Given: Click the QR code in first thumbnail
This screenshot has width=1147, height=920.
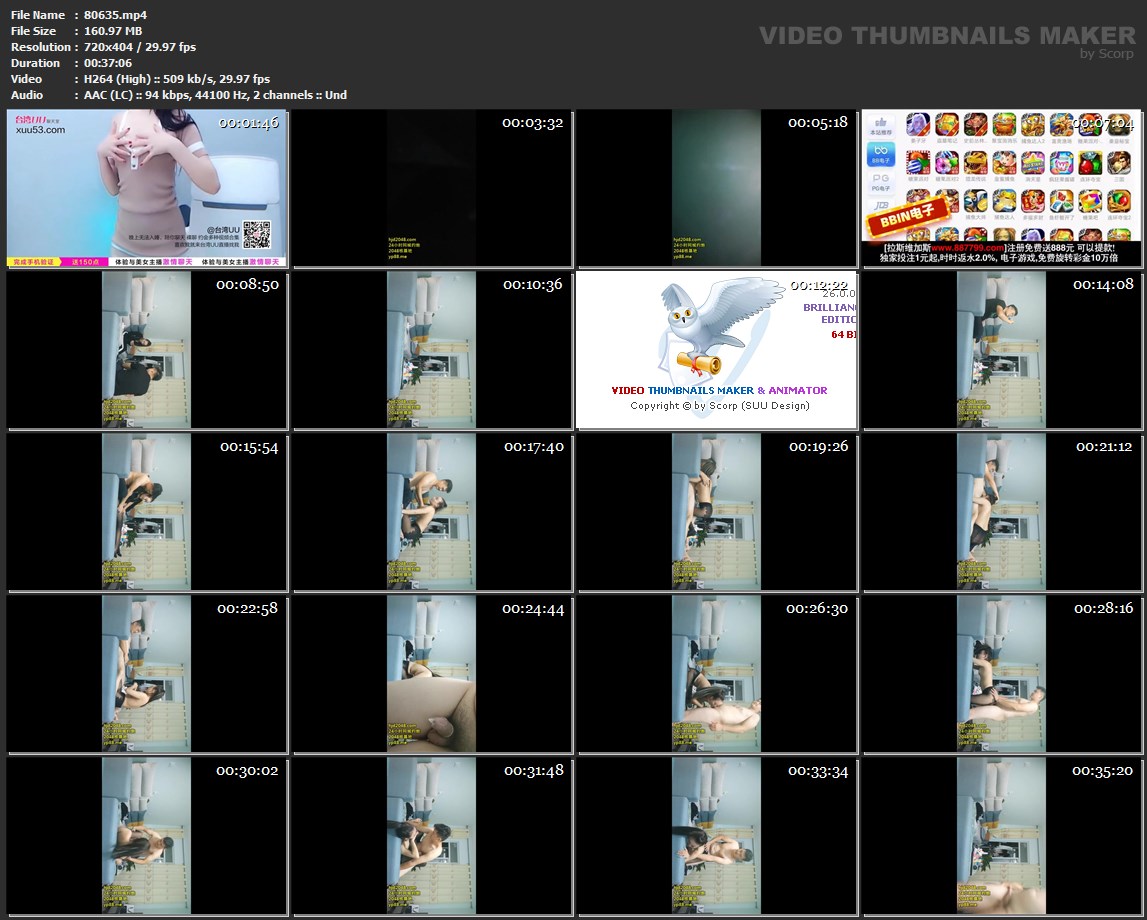Looking at the screenshot, I should click(258, 235).
